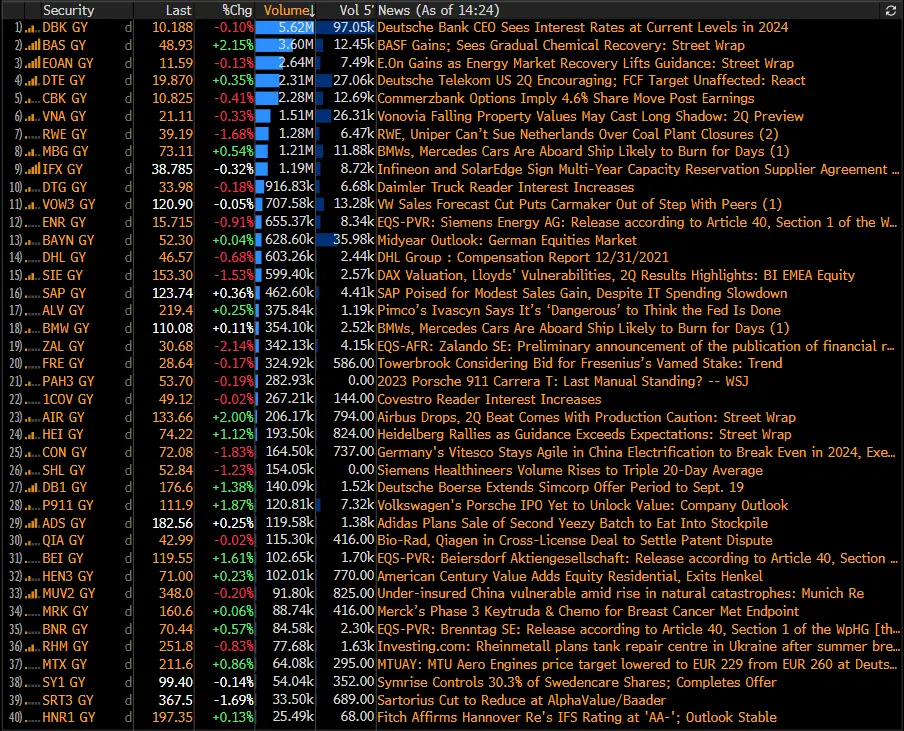Click the refresh icon at top right
Image resolution: width=904 pixels, height=731 pixels.
coord(889,11)
